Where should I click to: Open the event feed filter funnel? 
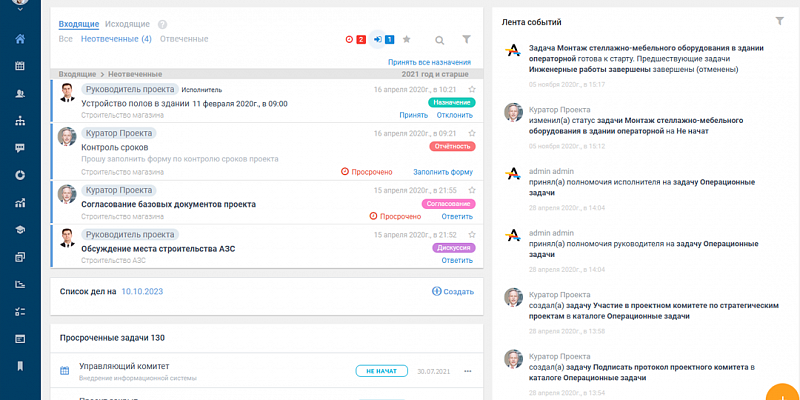779,21
